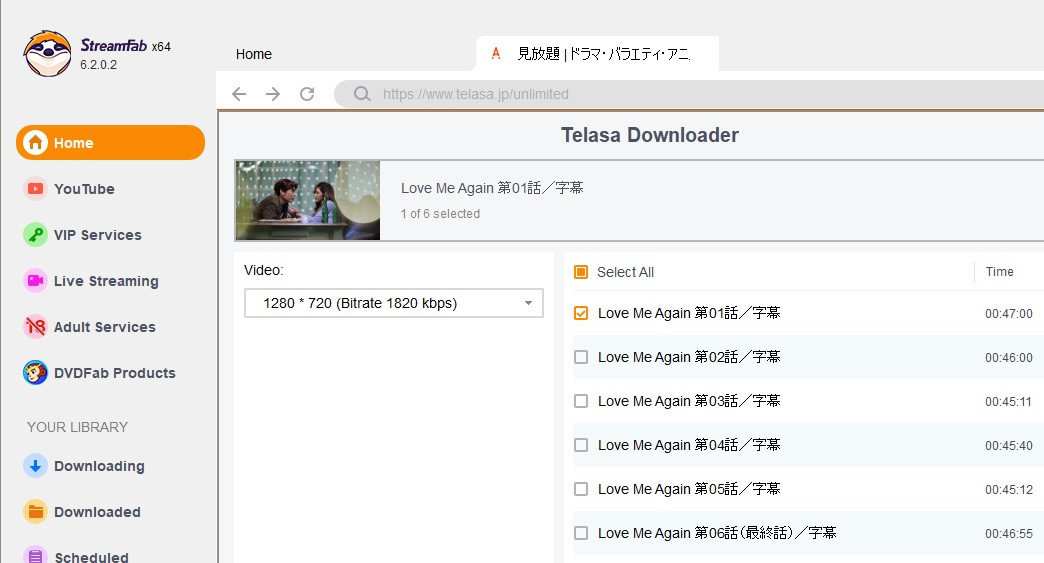1044x563 pixels.
Task: Check Love Me Again 第04話 checkbox
Action: [x=581, y=445]
